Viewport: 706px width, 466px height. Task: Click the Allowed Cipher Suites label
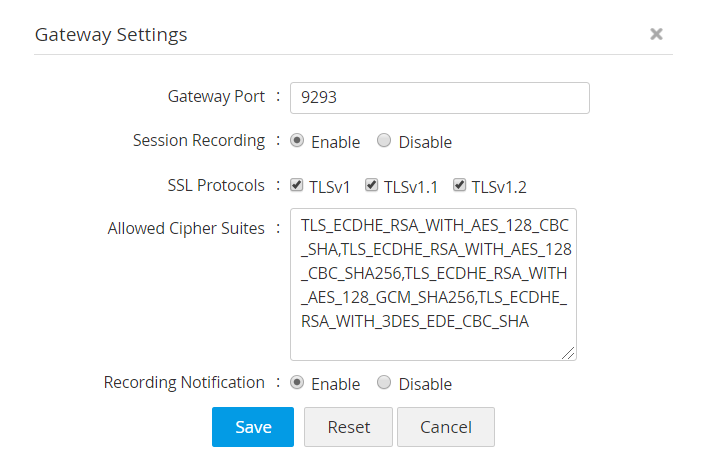(x=186, y=228)
